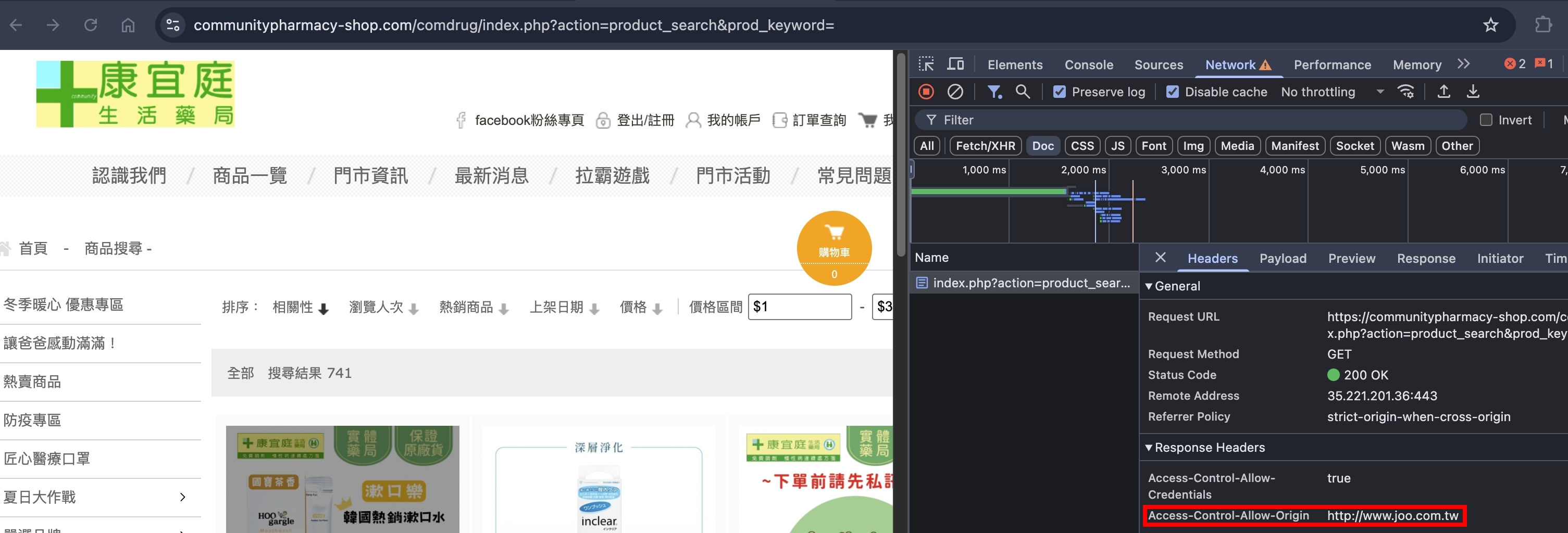Screen dimensions: 1568x533
Task: Open the extensions puzzle icon
Action: tap(1543, 25)
